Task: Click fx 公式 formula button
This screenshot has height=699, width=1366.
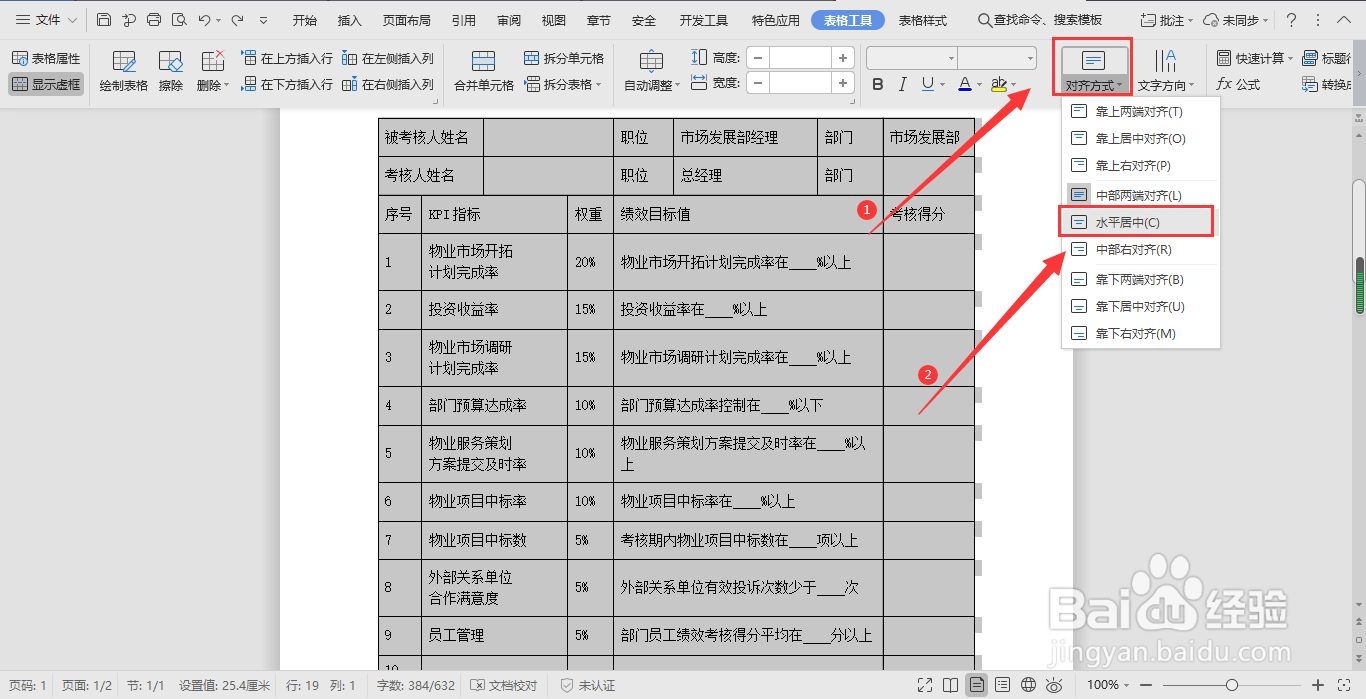Action: pyautogui.click(x=1238, y=85)
